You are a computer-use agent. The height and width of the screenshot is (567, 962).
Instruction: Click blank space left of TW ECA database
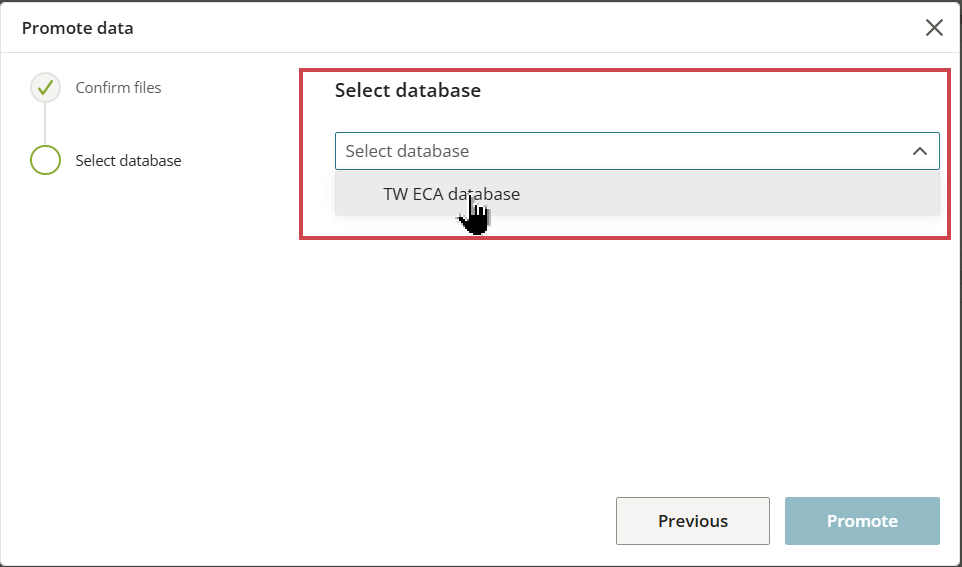pos(359,194)
